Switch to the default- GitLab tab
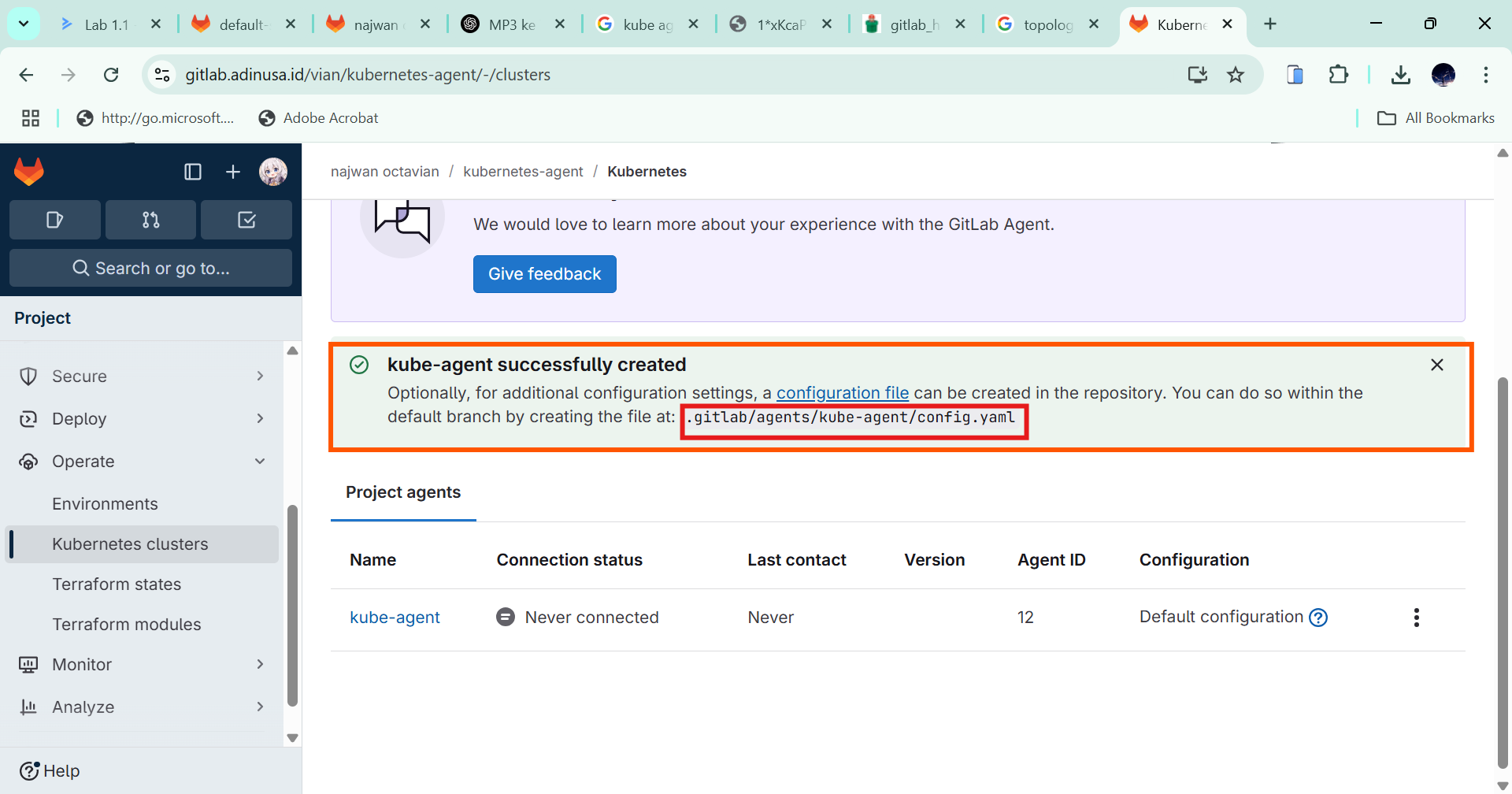1512x794 pixels. pos(242,24)
